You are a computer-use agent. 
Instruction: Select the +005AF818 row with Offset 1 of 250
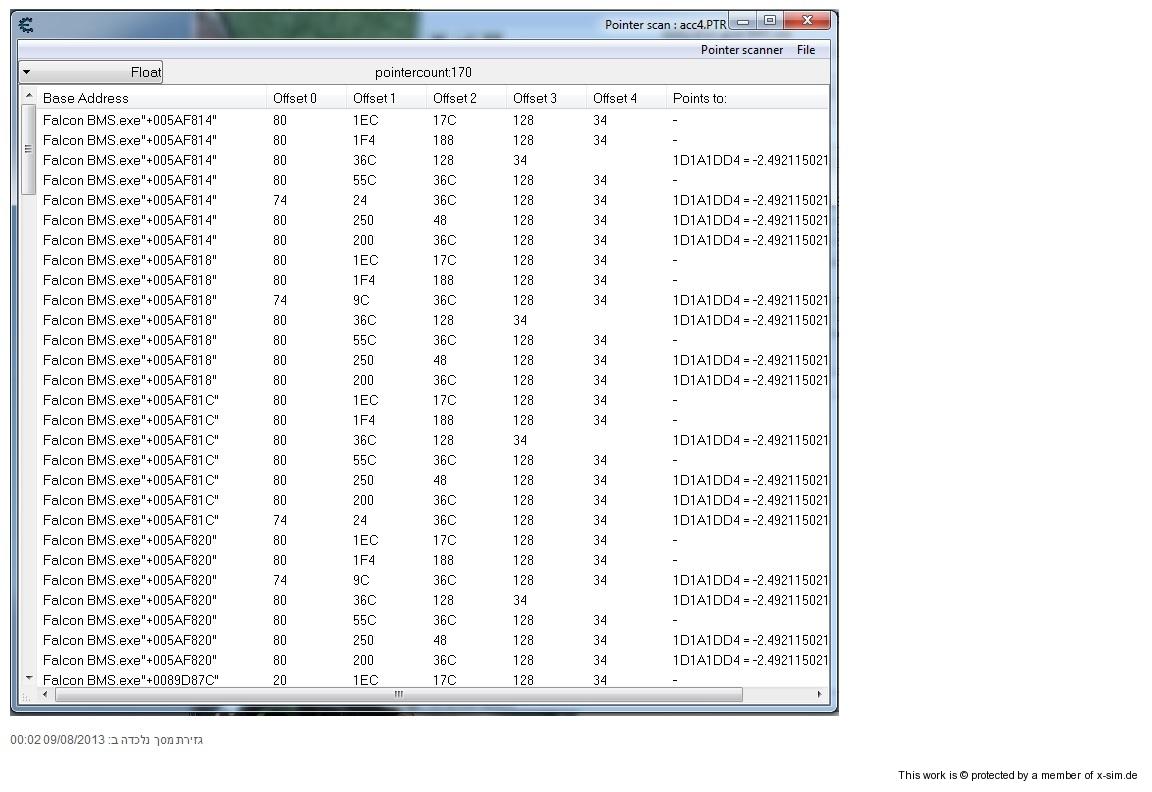tap(130, 360)
